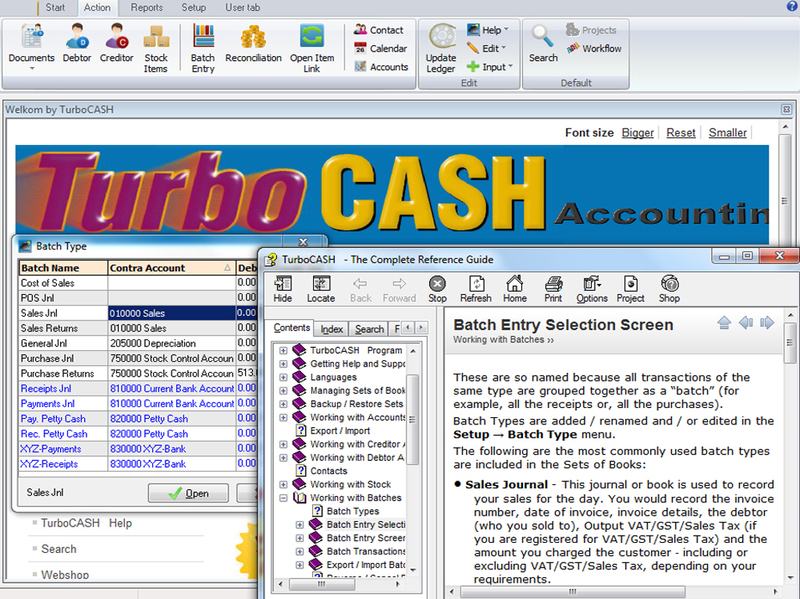
Task: Go to next help topic arrow
Action: [767, 322]
